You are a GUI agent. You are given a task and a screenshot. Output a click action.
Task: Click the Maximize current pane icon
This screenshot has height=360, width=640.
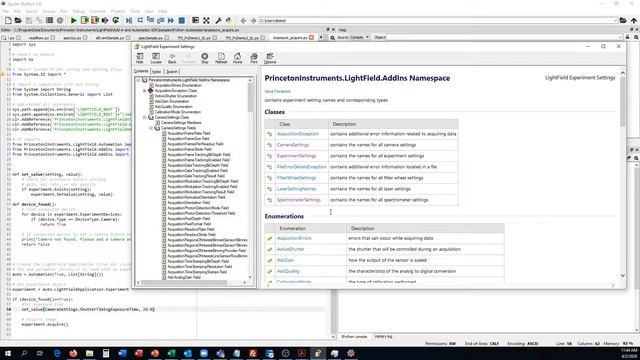coord(196,20)
